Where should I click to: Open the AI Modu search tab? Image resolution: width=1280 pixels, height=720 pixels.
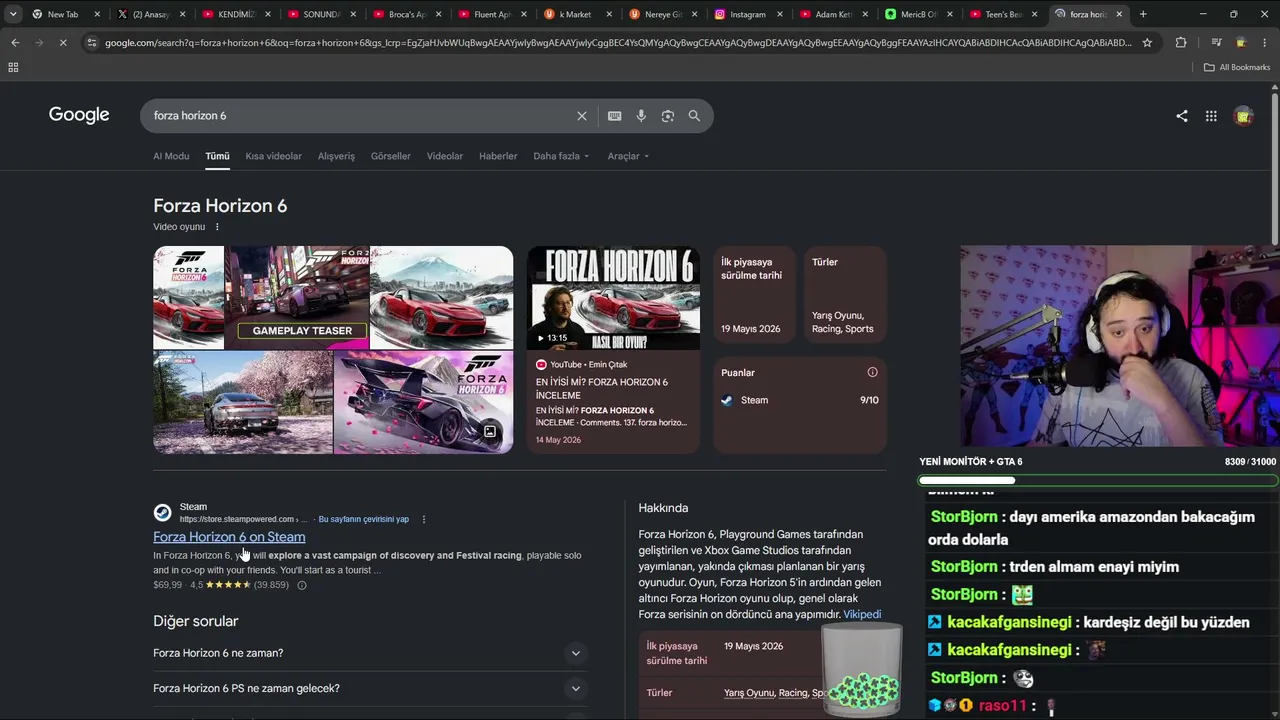click(171, 156)
